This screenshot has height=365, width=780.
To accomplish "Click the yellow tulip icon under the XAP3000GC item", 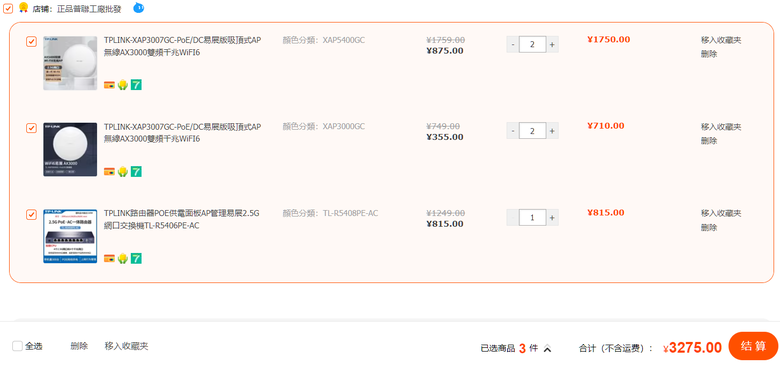I will pyautogui.click(x=123, y=172).
